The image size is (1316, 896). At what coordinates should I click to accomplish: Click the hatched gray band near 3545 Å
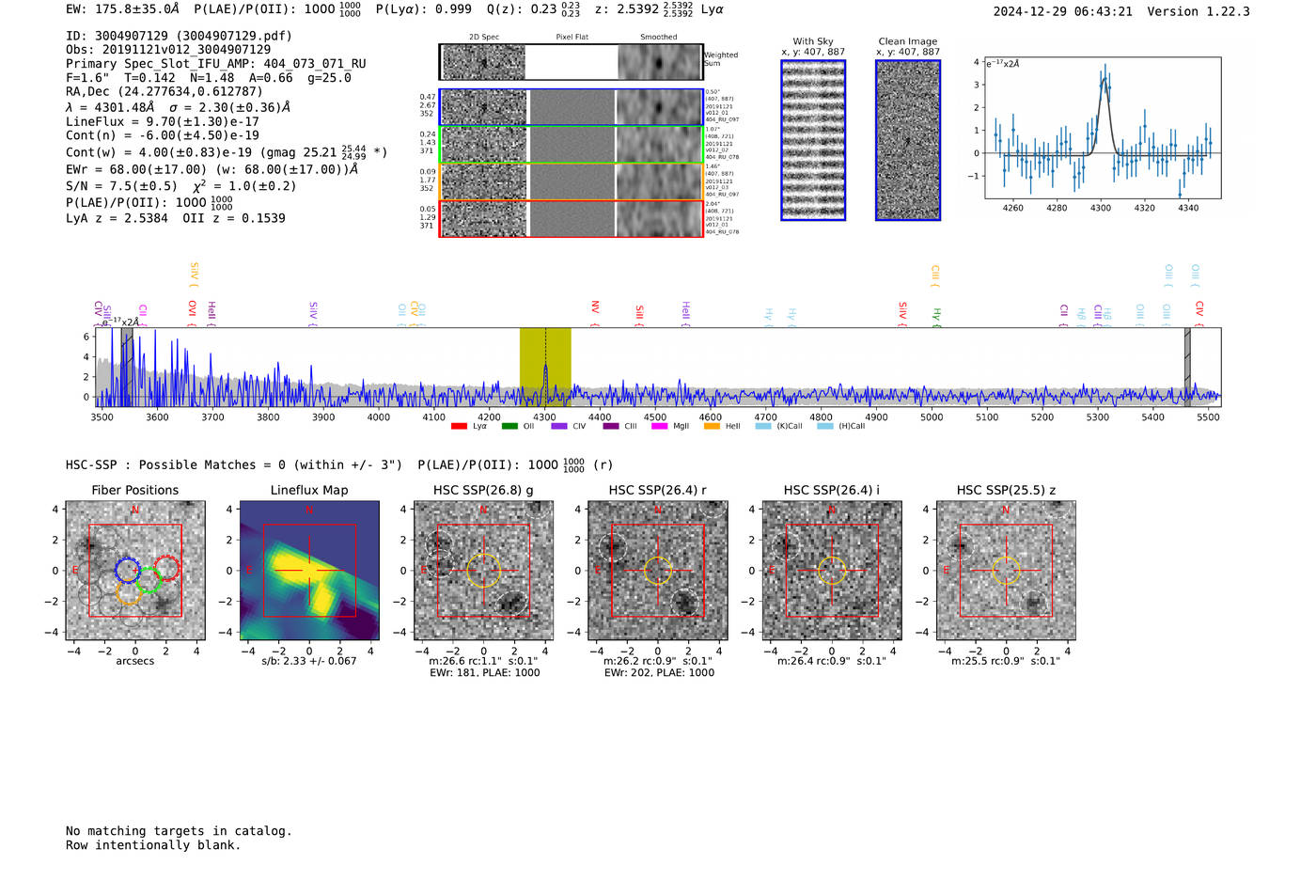(x=127, y=367)
